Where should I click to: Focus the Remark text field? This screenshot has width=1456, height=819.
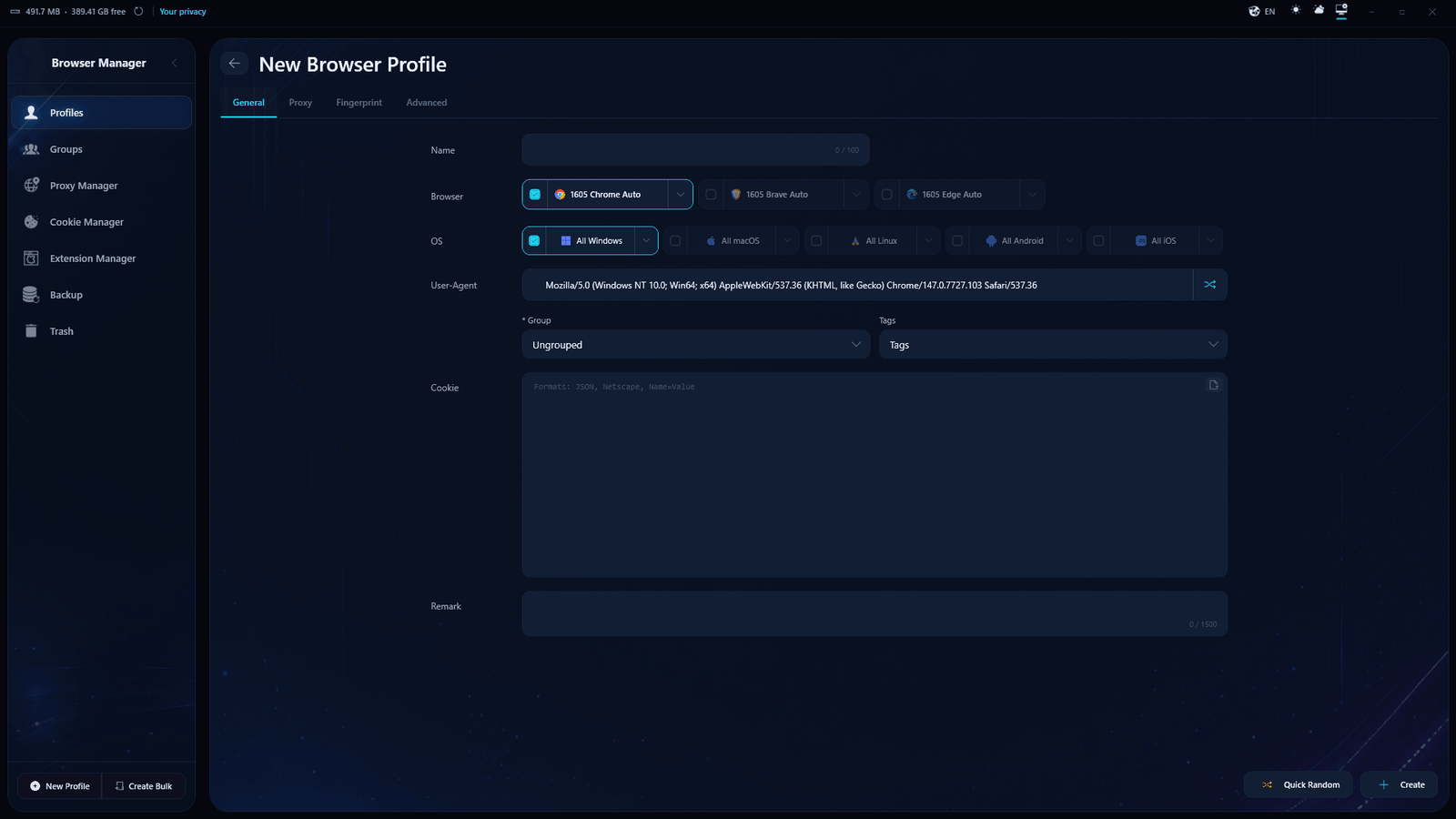(x=875, y=613)
